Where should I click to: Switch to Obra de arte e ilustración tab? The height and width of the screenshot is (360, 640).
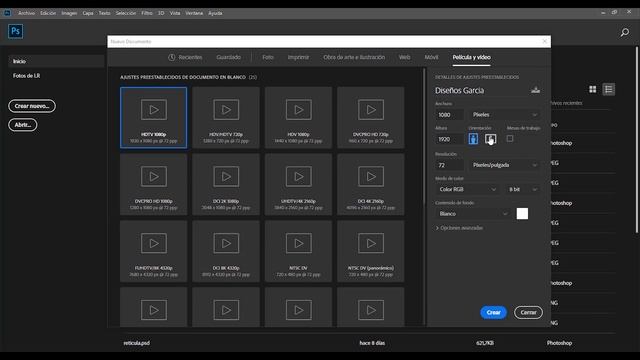click(x=354, y=57)
